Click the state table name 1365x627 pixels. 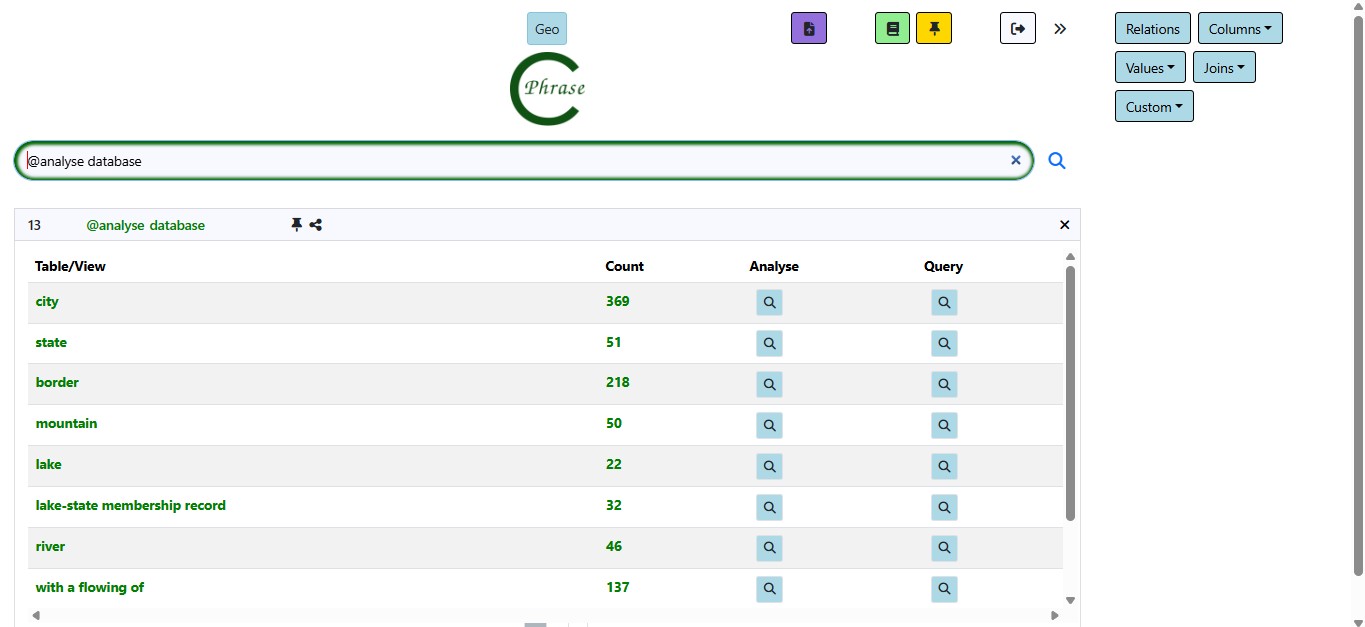[51, 343]
